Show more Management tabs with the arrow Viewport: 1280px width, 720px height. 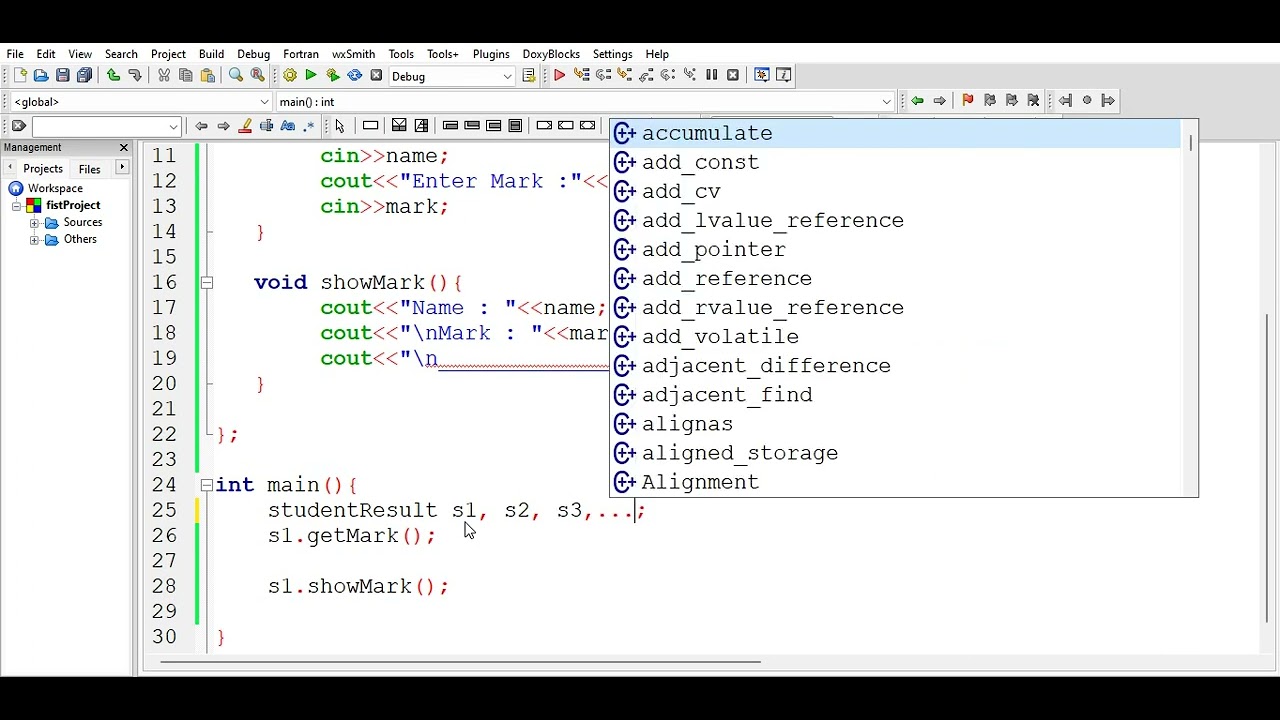pyautogui.click(x=122, y=168)
